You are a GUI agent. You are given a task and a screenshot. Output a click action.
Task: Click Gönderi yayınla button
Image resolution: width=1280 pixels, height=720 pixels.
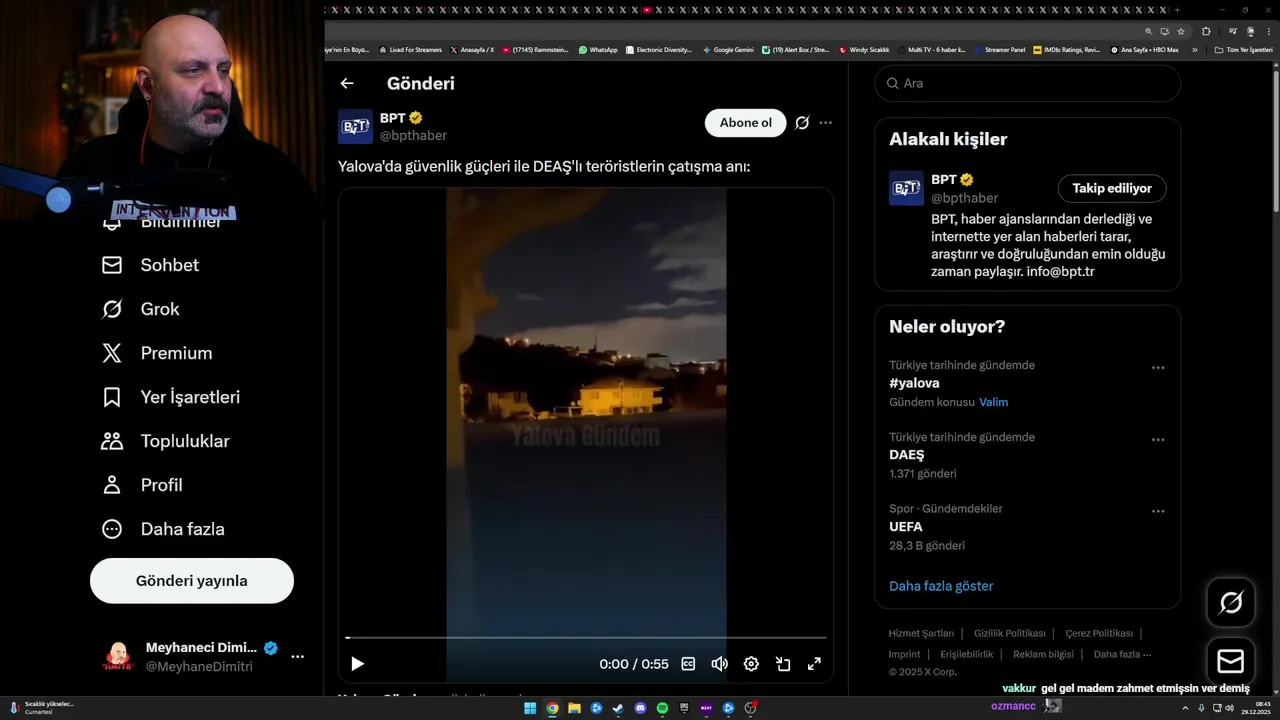pos(192,581)
